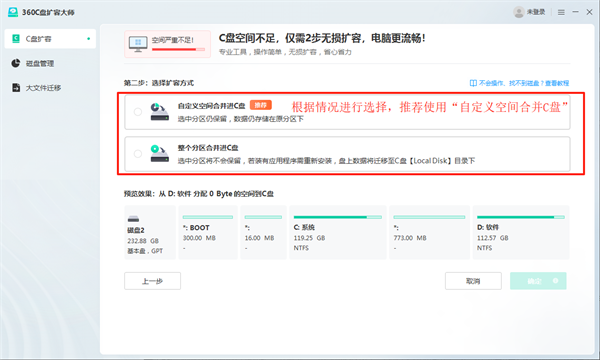Confirm with the 确定 button

(538, 281)
